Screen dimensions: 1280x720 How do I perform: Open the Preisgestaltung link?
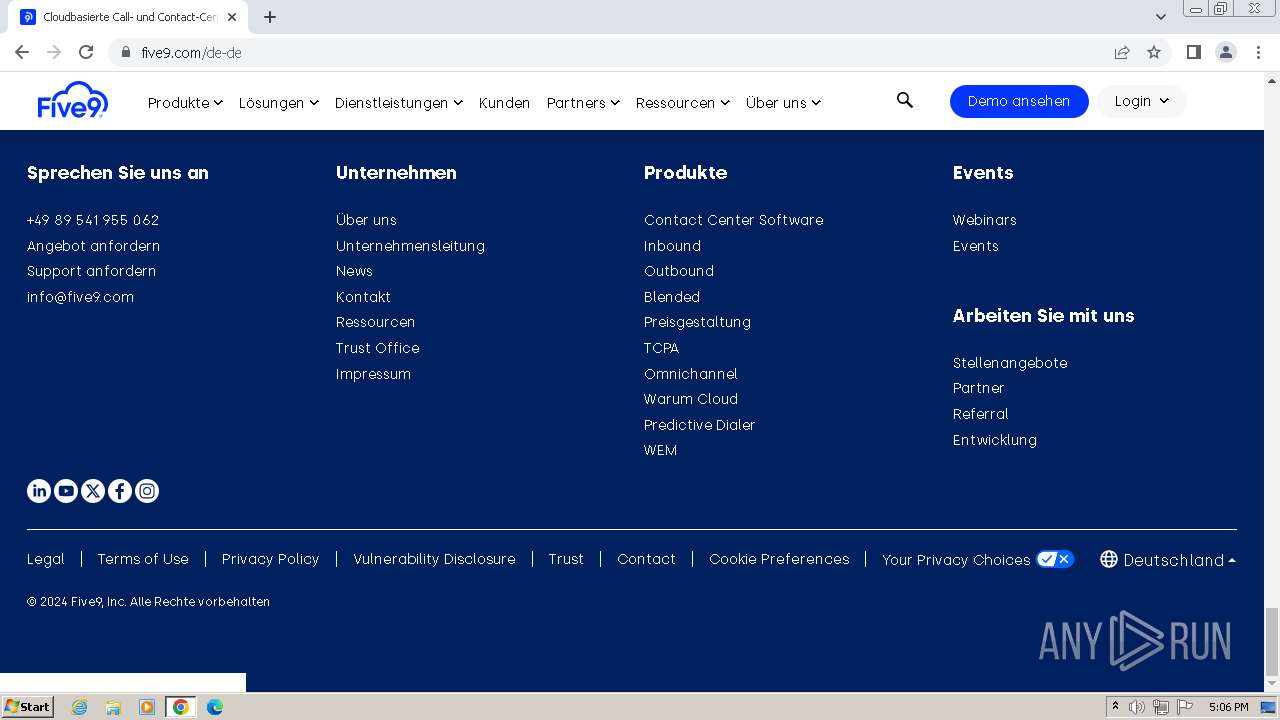pos(697,322)
